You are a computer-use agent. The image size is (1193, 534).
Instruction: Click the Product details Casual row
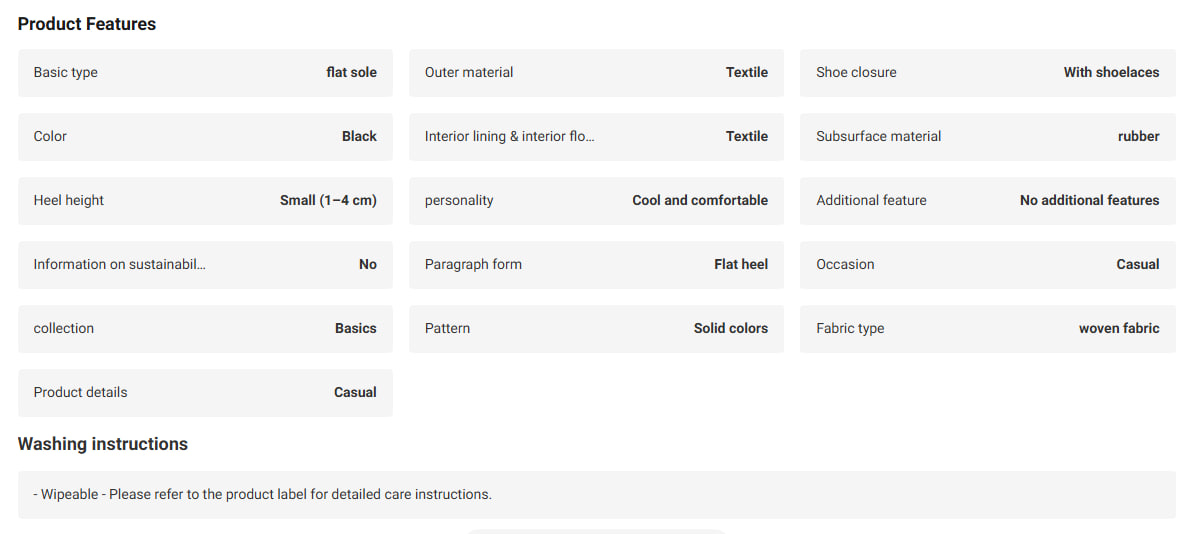pyautogui.click(x=205, y=393)
